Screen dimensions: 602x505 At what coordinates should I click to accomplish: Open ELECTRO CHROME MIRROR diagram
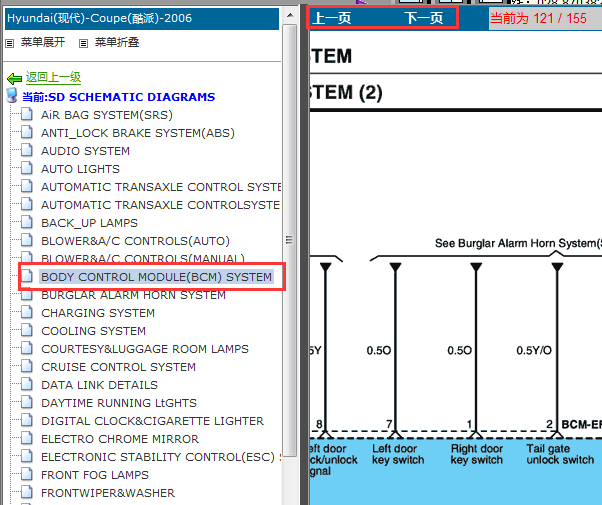click(x=120, y=439)
